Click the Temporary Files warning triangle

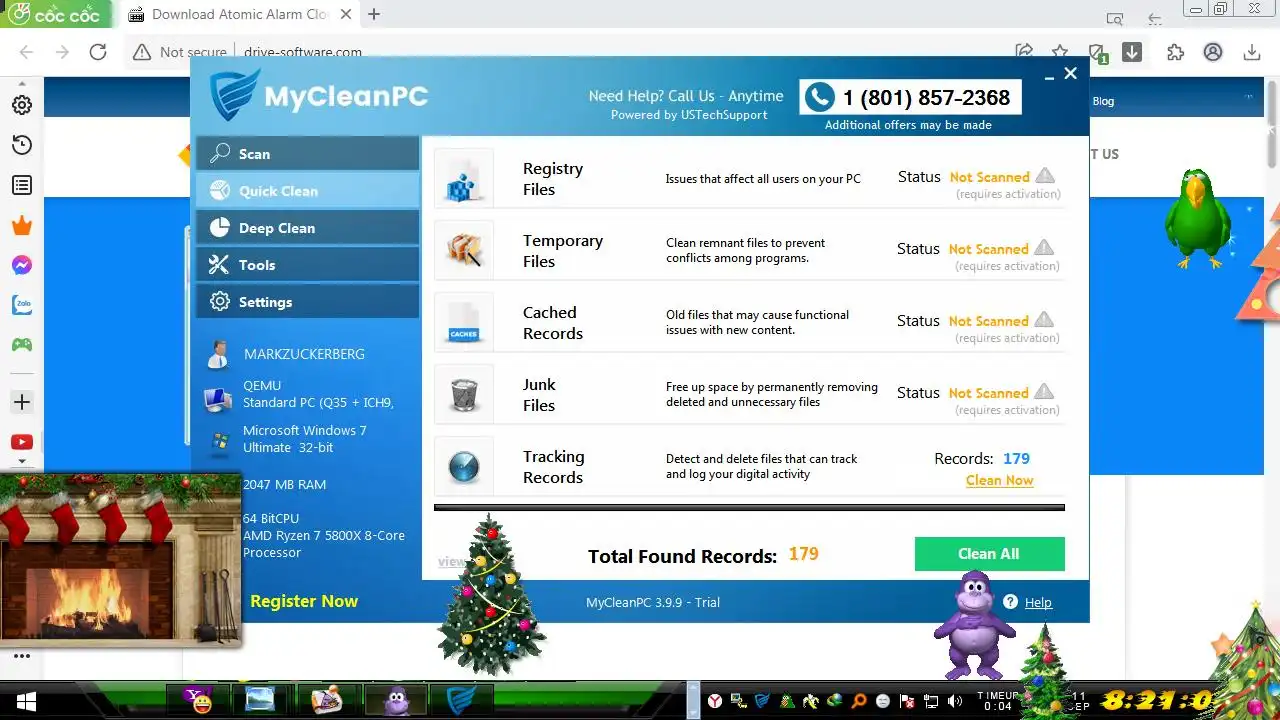coord(1044,248)
